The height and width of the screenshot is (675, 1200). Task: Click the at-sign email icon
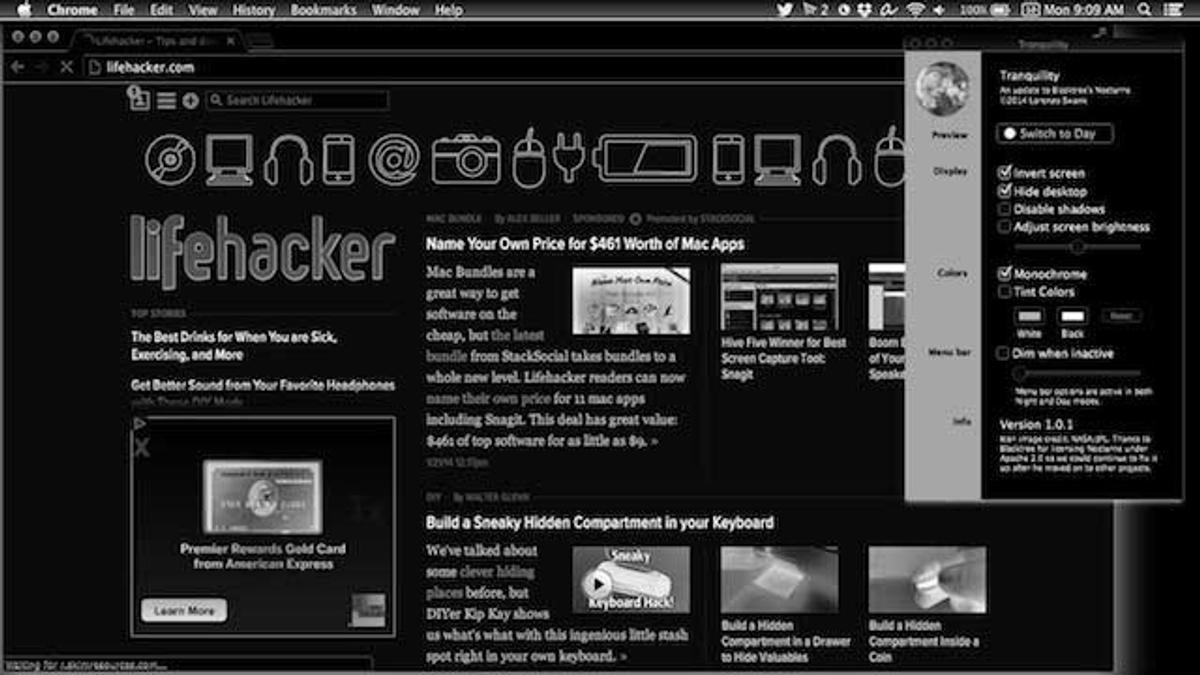pos(393,159)
